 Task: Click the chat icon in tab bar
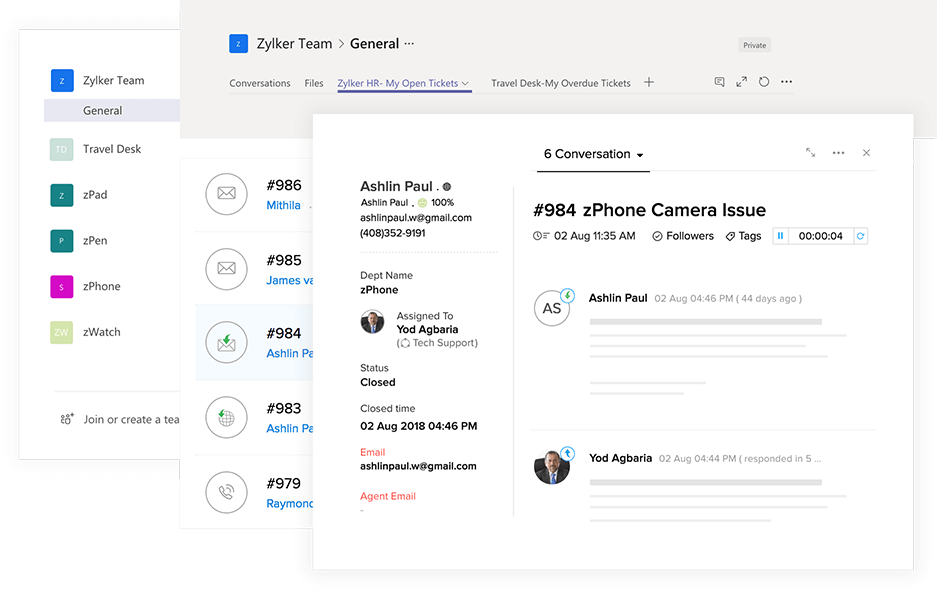click(719, 82)
